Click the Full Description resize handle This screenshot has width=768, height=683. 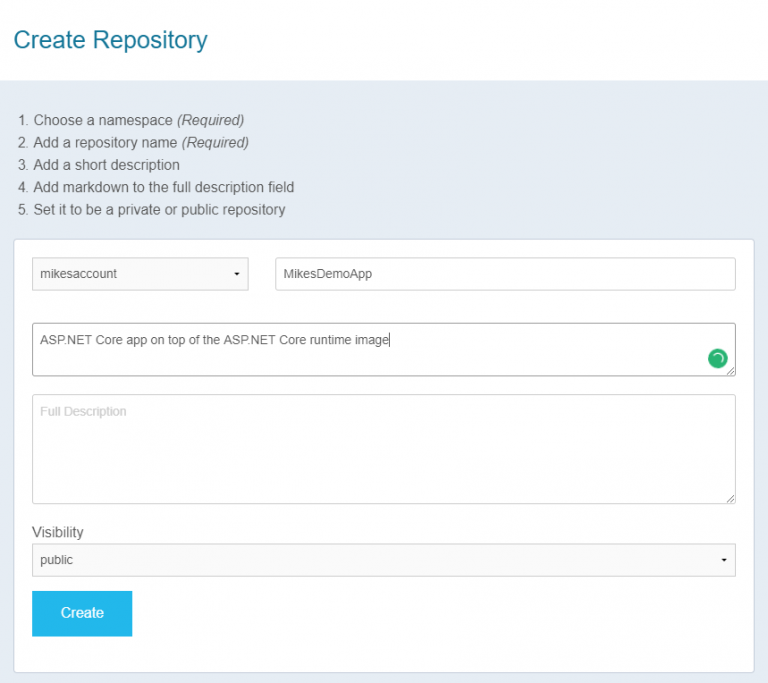click(731, 498)
